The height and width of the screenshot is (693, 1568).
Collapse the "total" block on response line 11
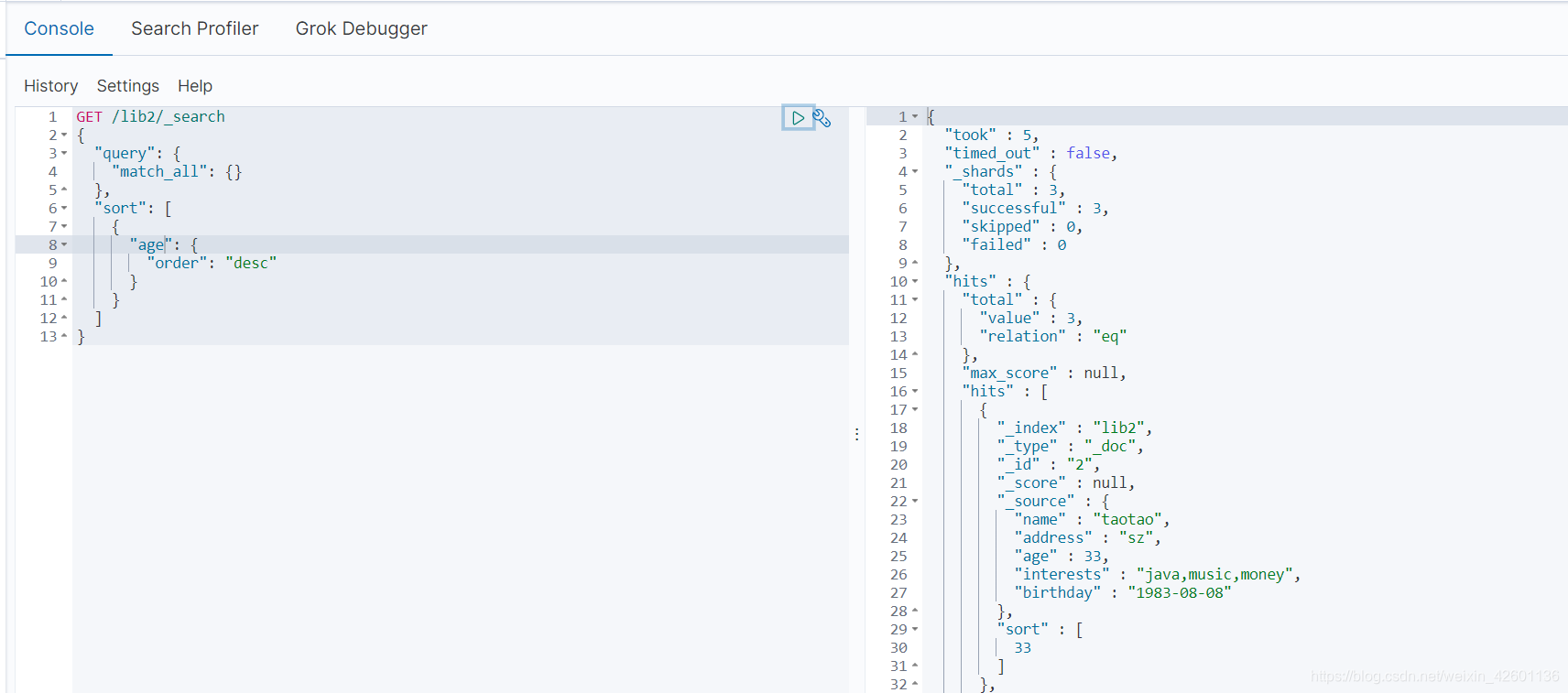point(915,300)
